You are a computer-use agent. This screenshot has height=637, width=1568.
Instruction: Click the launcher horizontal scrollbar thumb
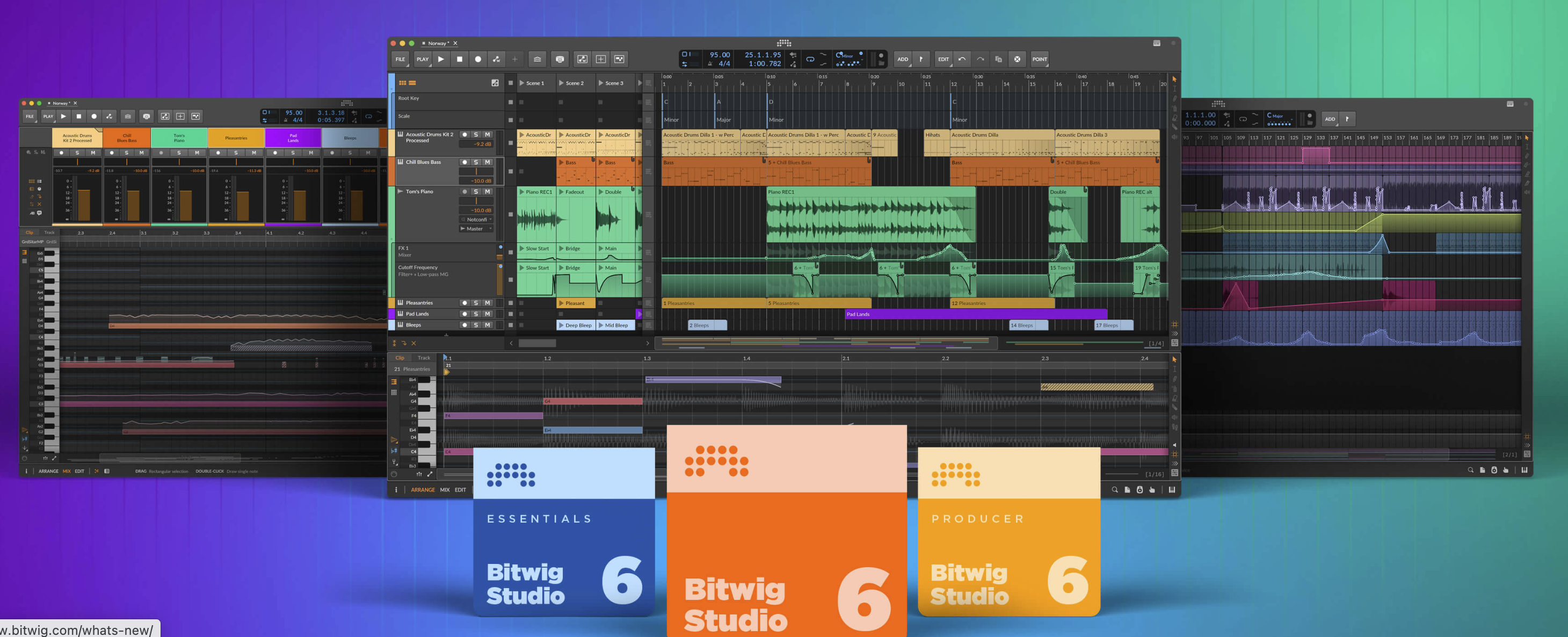coord(537,343)
